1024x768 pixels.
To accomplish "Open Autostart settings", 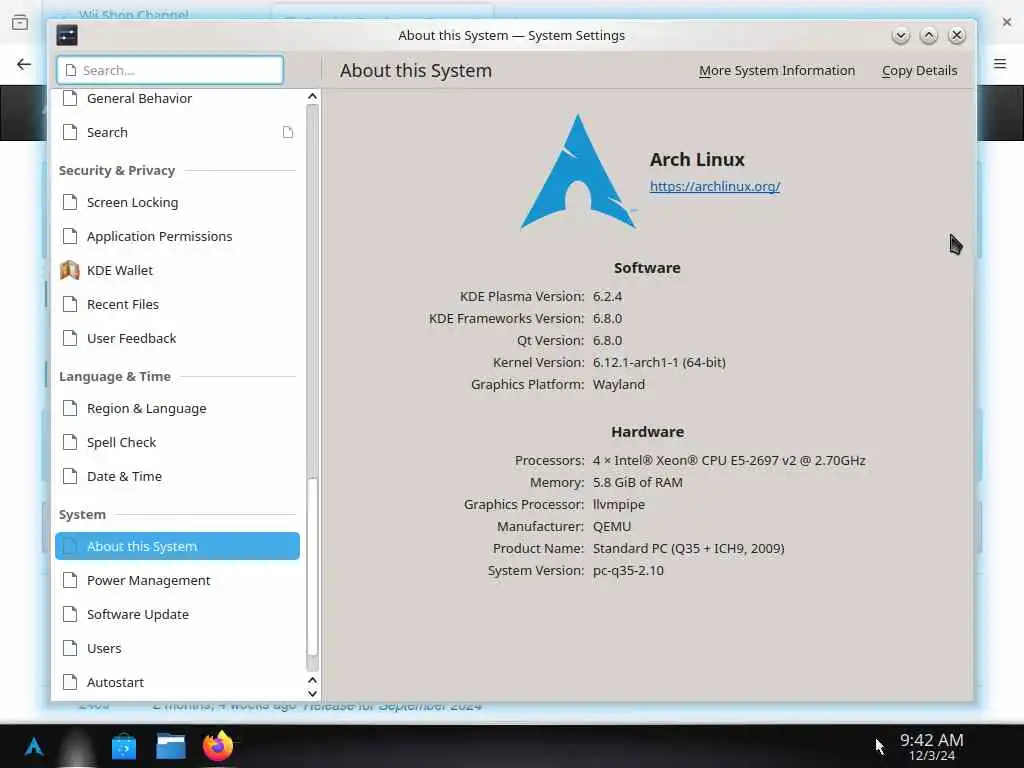I will [x=177, y=682].
